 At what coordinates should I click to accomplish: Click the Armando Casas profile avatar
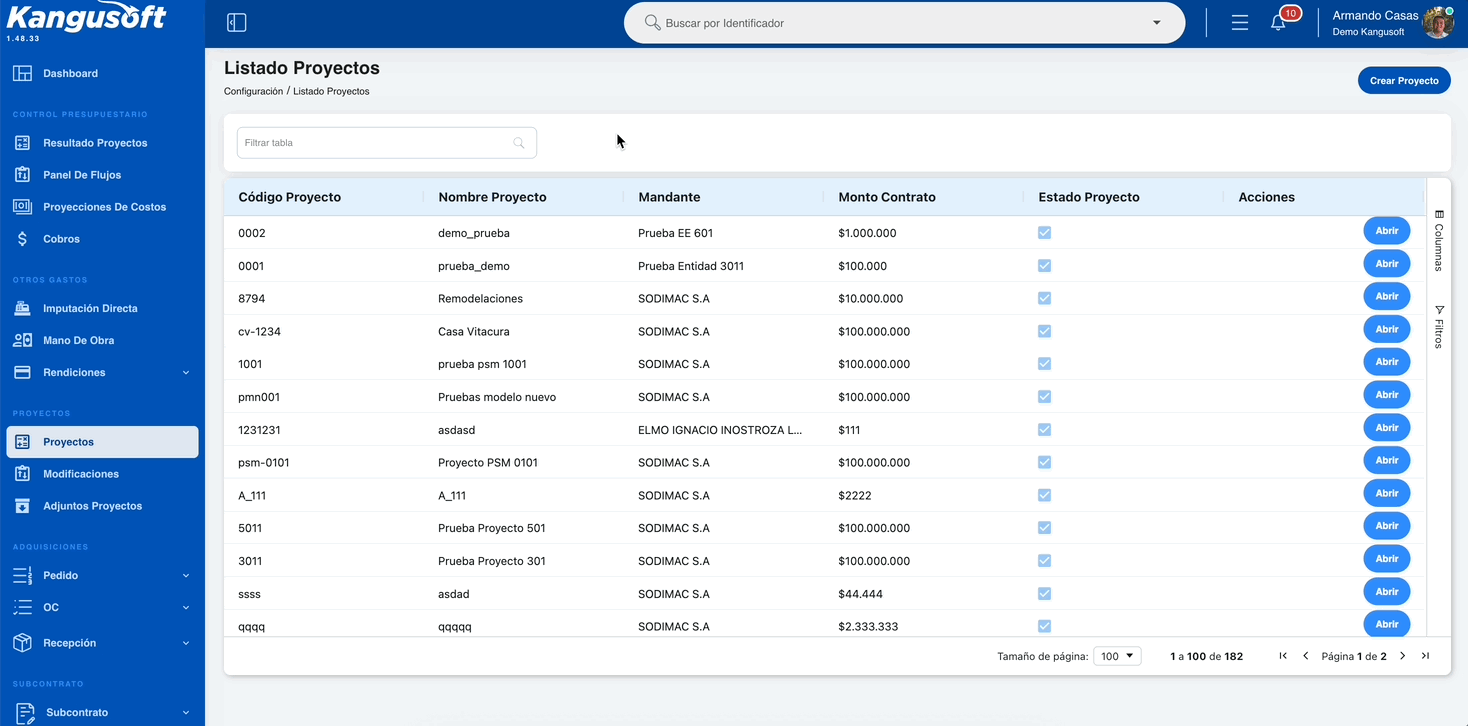[x=1438, y=23]
